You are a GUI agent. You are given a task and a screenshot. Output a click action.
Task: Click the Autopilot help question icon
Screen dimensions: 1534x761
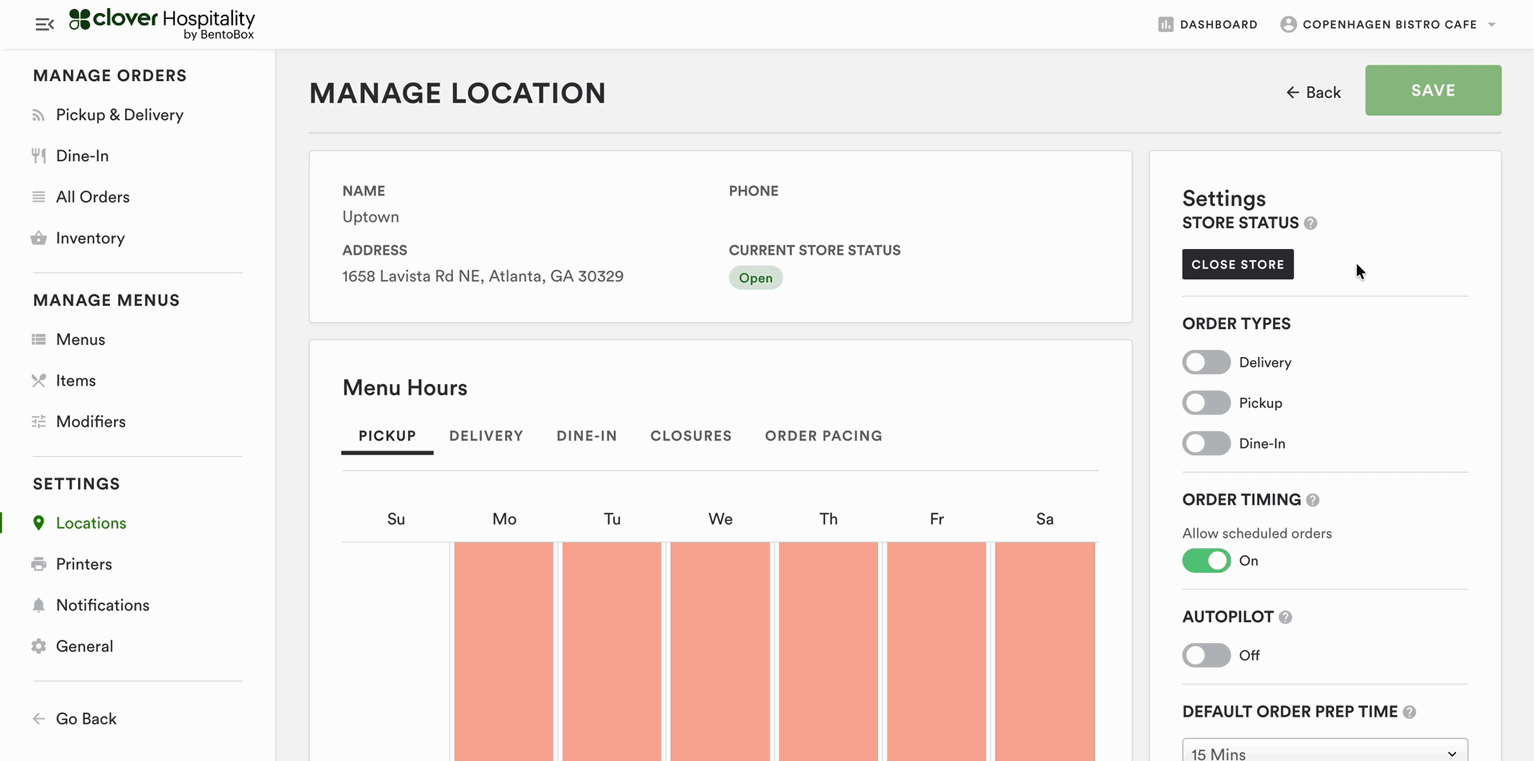(1285, 617)
